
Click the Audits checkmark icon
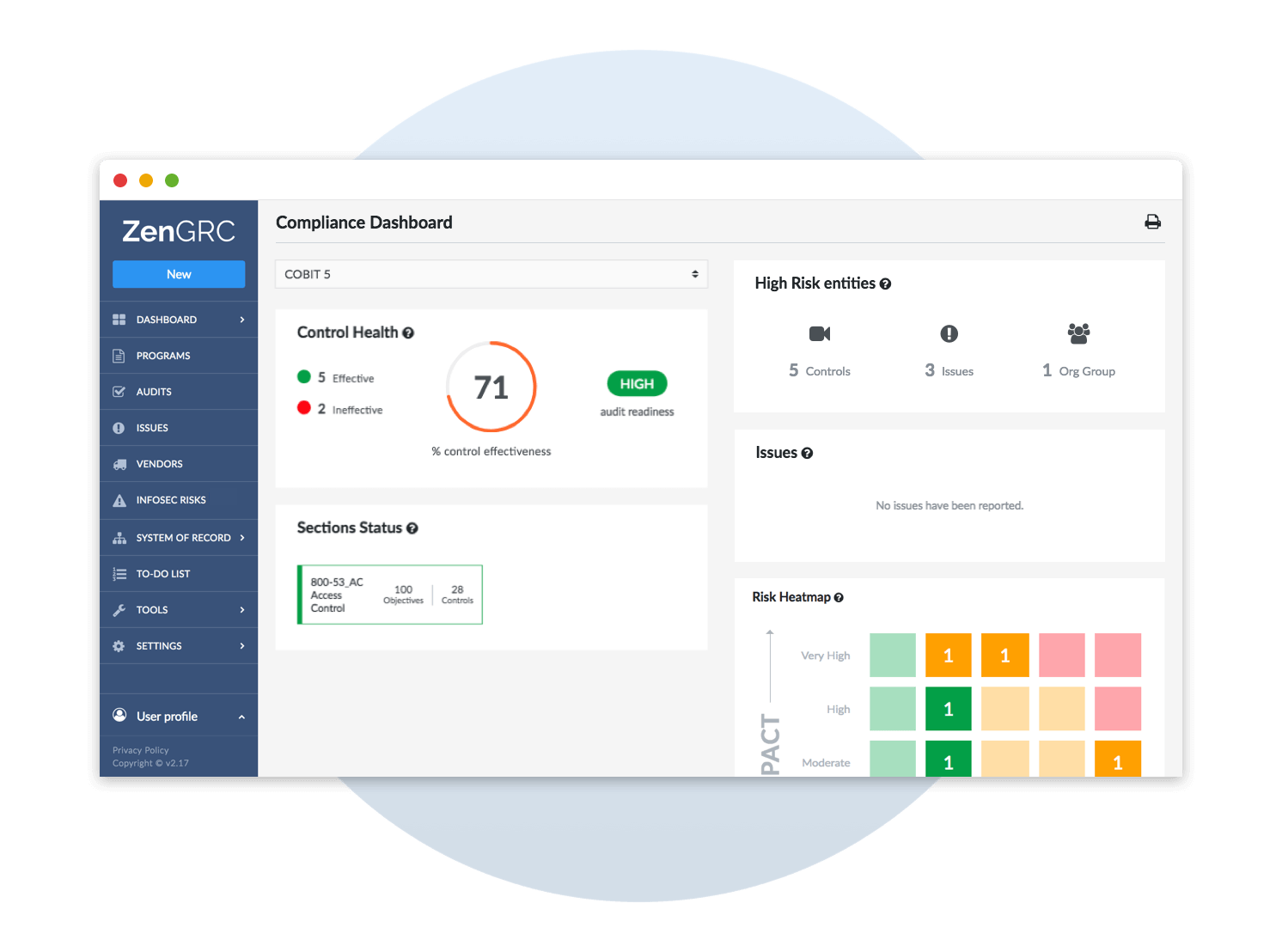pyautogui.click(x=119, y=392)
